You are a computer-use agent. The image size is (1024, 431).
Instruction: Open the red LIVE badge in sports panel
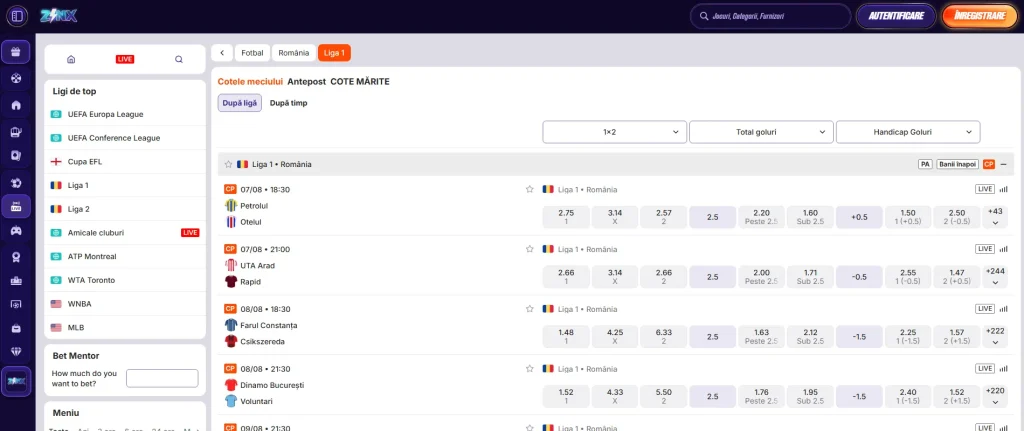coord(125,59)
